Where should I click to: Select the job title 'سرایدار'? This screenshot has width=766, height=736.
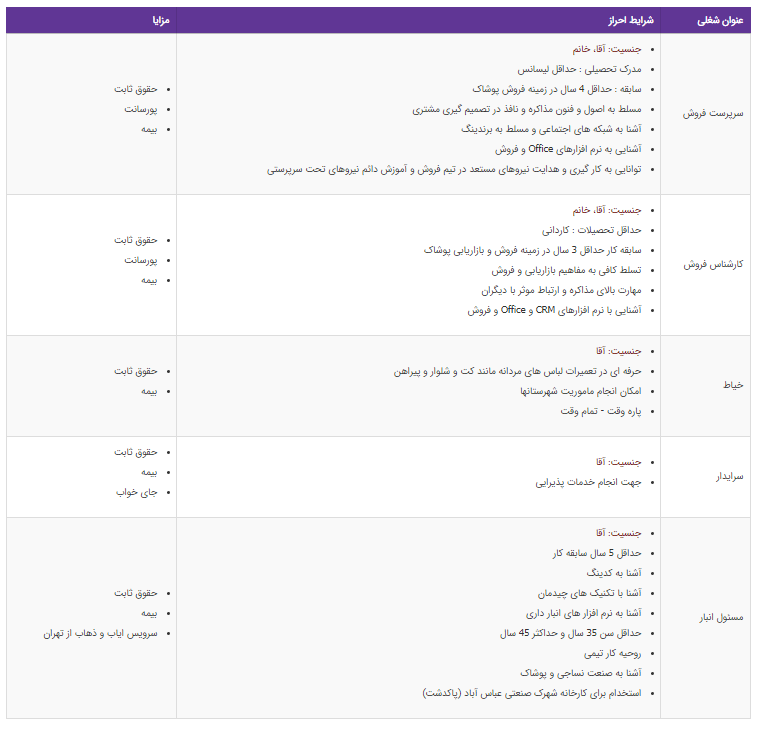(729, 477)
